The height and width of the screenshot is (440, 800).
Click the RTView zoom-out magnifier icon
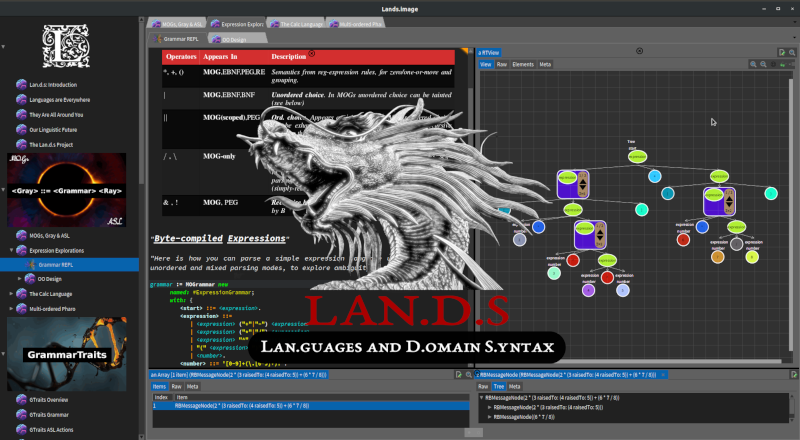coord(763,64)
